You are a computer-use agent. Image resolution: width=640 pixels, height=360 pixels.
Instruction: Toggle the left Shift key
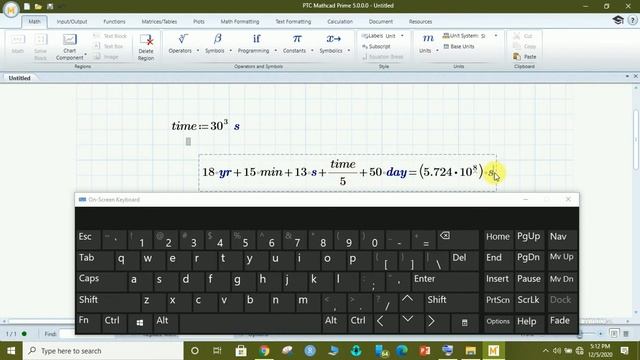[x=108, y=302]
